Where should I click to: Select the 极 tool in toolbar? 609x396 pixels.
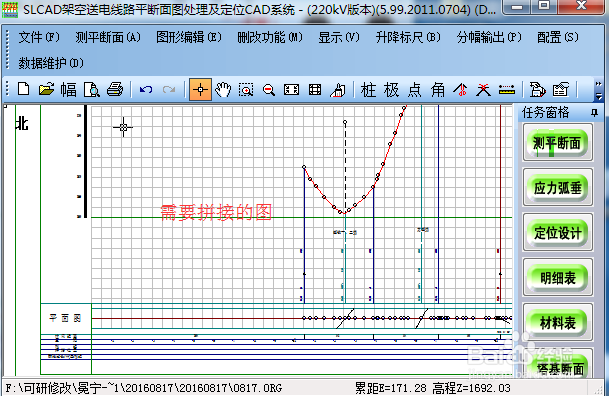coord(392,90)
